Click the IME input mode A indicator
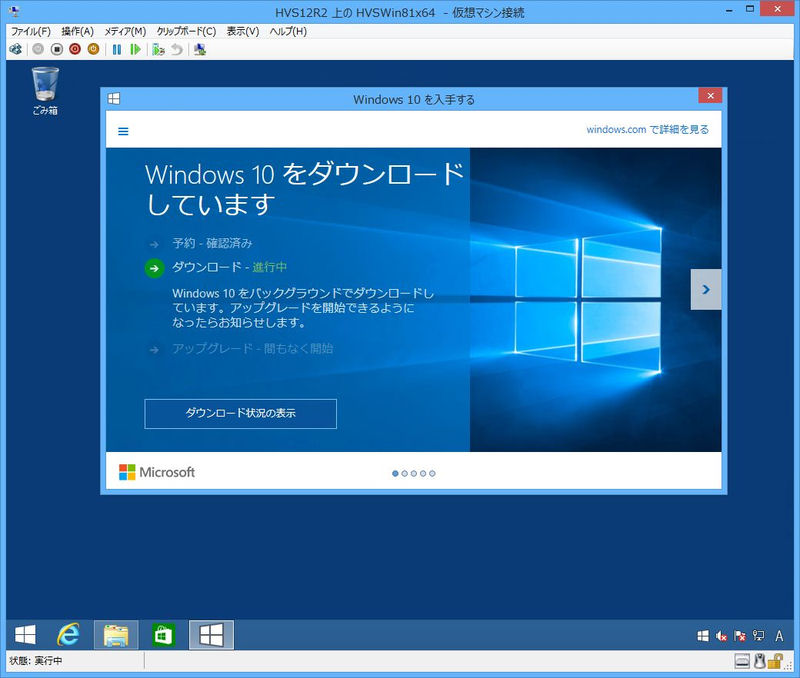The image size is (800, 678). [x=779, y=636]
